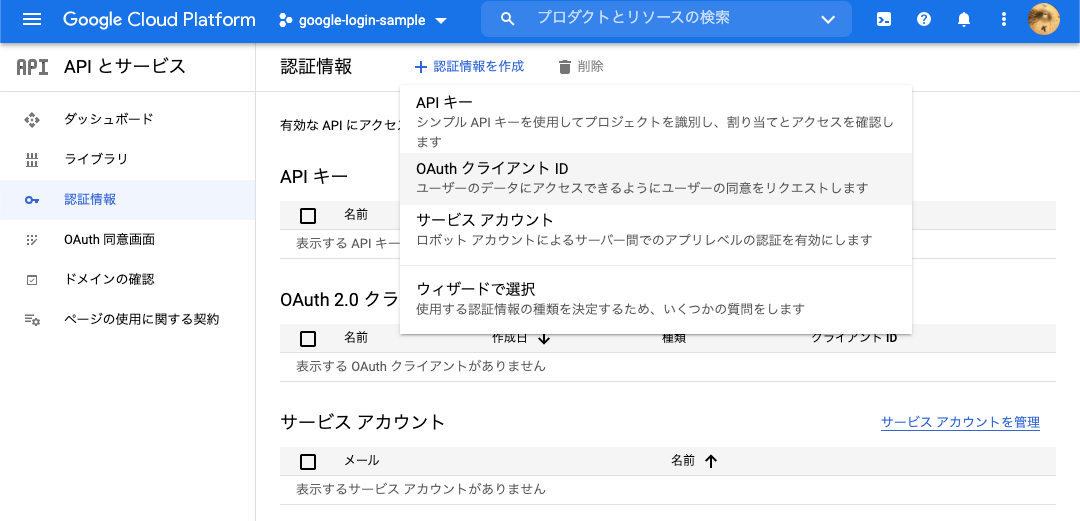Viewport: 1080px width, 521px height.
Task: Expand the search bar dropdown chevron
Action: click(828, 19)
